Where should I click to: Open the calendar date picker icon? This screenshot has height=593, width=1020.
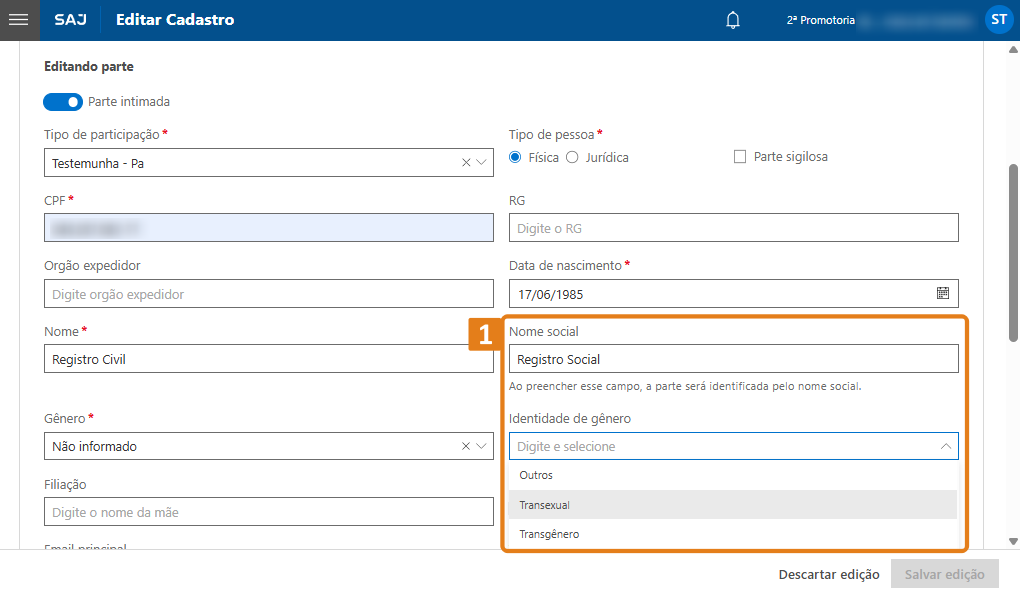[x=942, y=293]
